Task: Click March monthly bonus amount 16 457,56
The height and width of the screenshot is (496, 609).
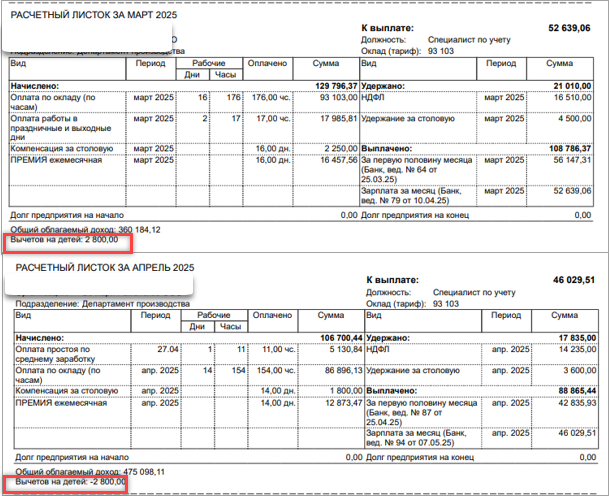Action: click(338, 160)
